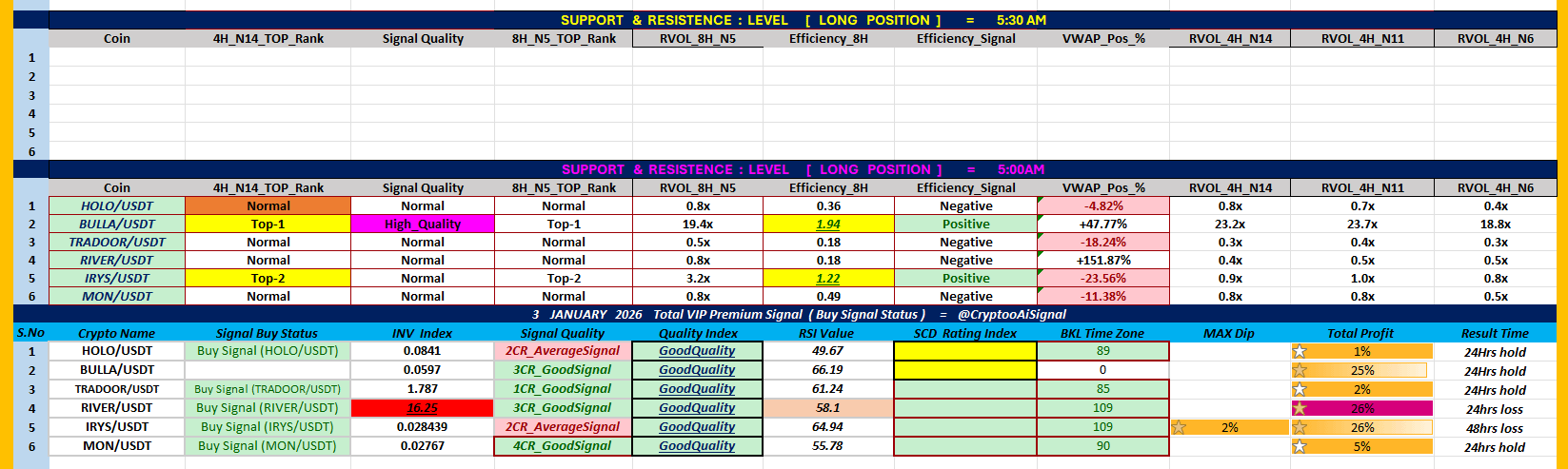The height and width of the screenshot is (469, 1568).
Task: Select the star in the MAX Dip 2% cell
Action: (1179, 427)
